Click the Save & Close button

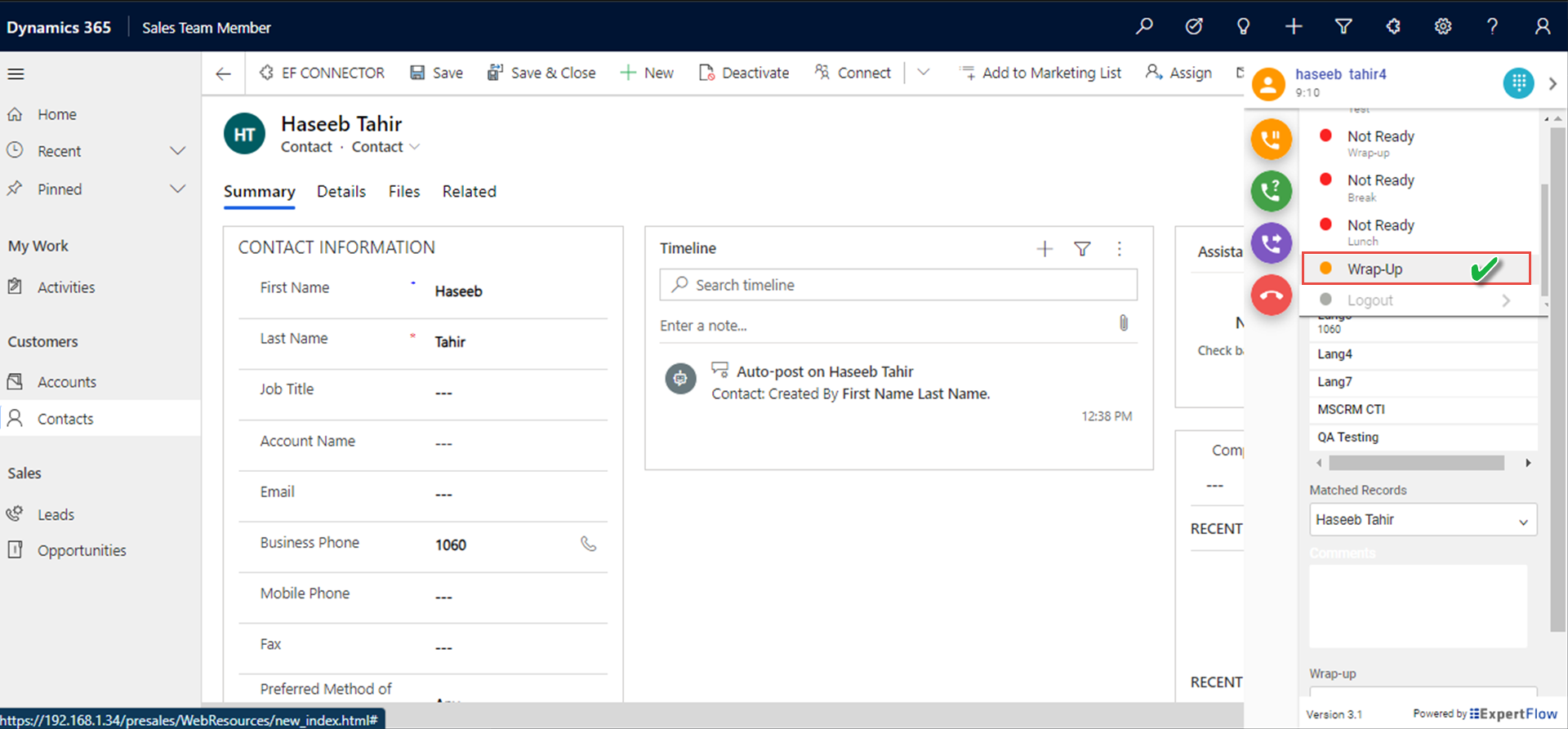[x=541, y=73]
